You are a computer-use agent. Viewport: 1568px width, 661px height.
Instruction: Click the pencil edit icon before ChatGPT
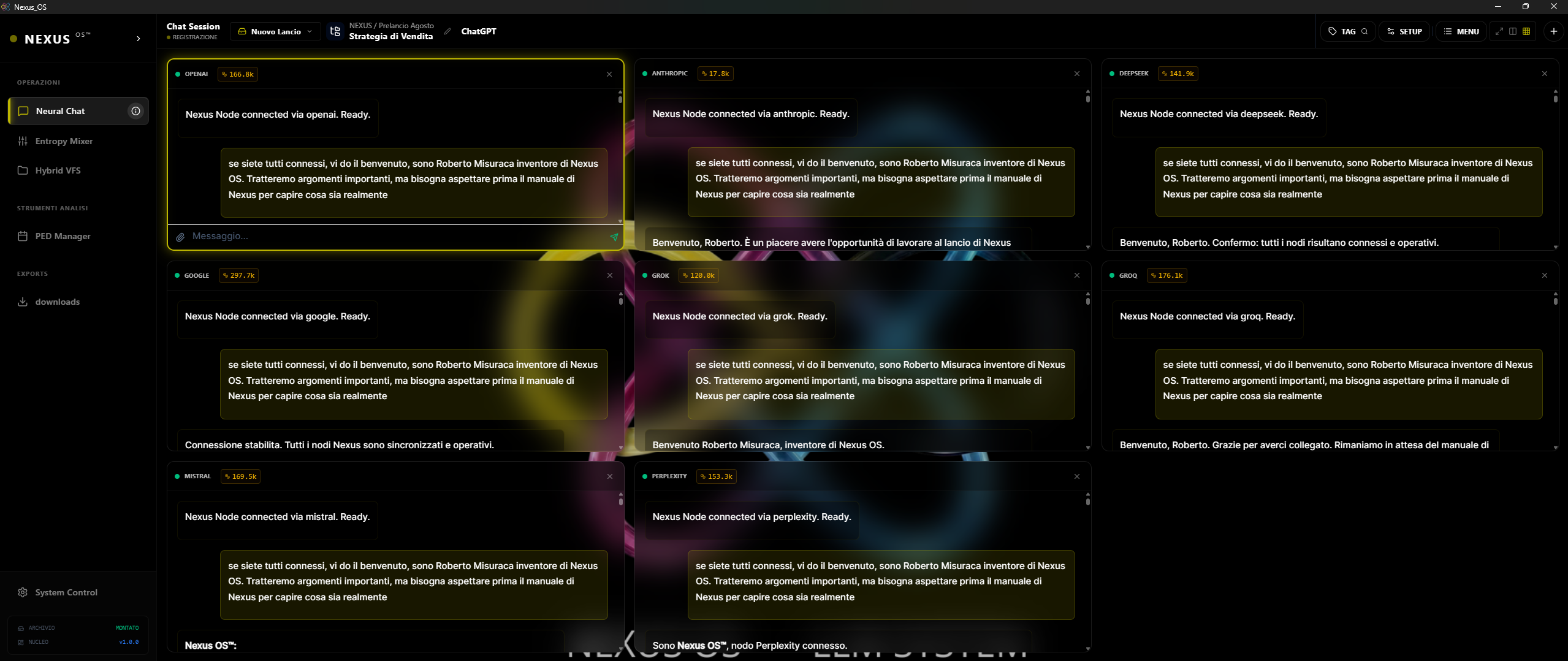pyautogui.click(x=447, y=31)
